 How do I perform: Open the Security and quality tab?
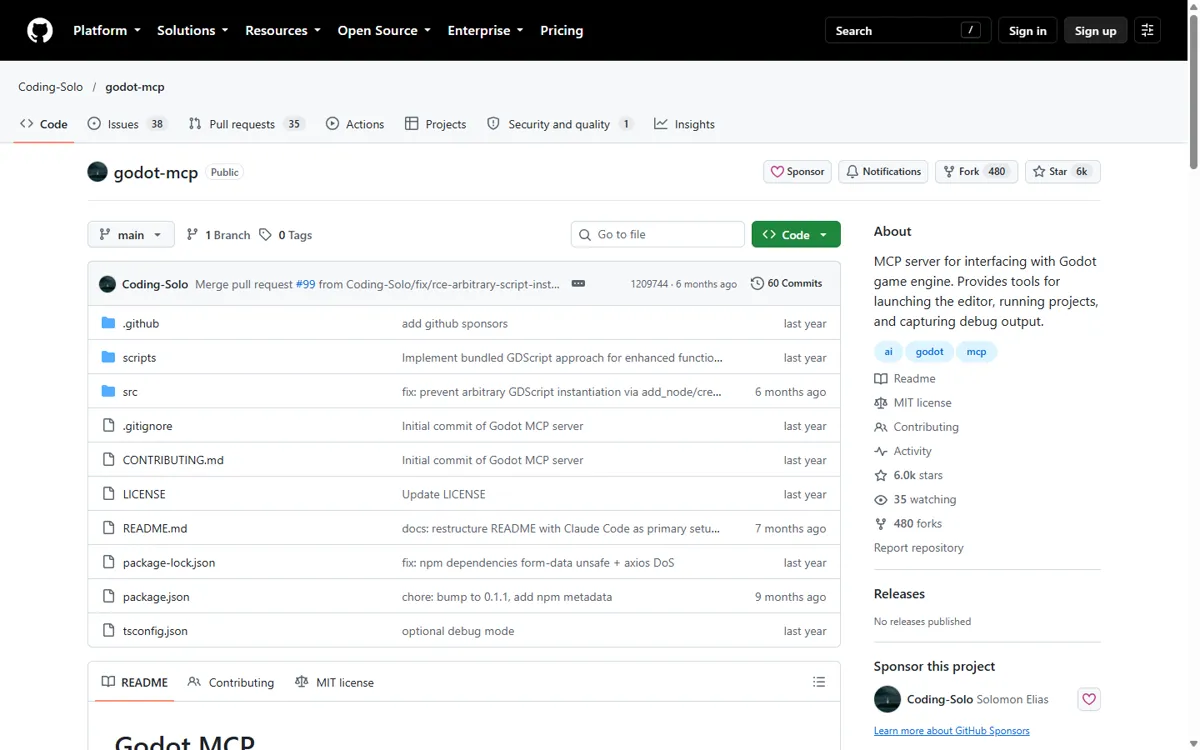coord(560,124)
